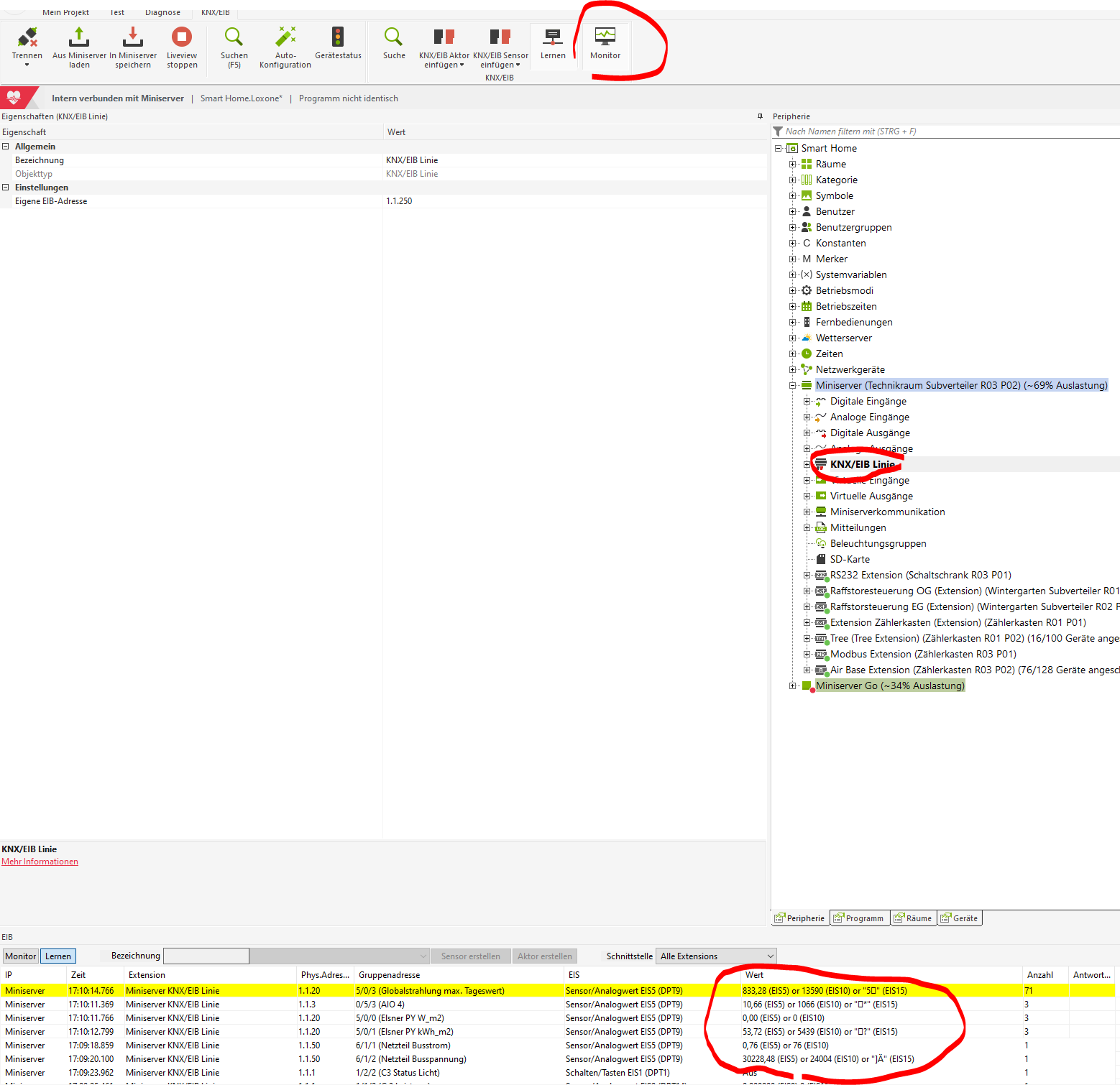1120x1085 pixels.
Task: Collapse the Smart Home root node
Action: click(x=778, y=149)
